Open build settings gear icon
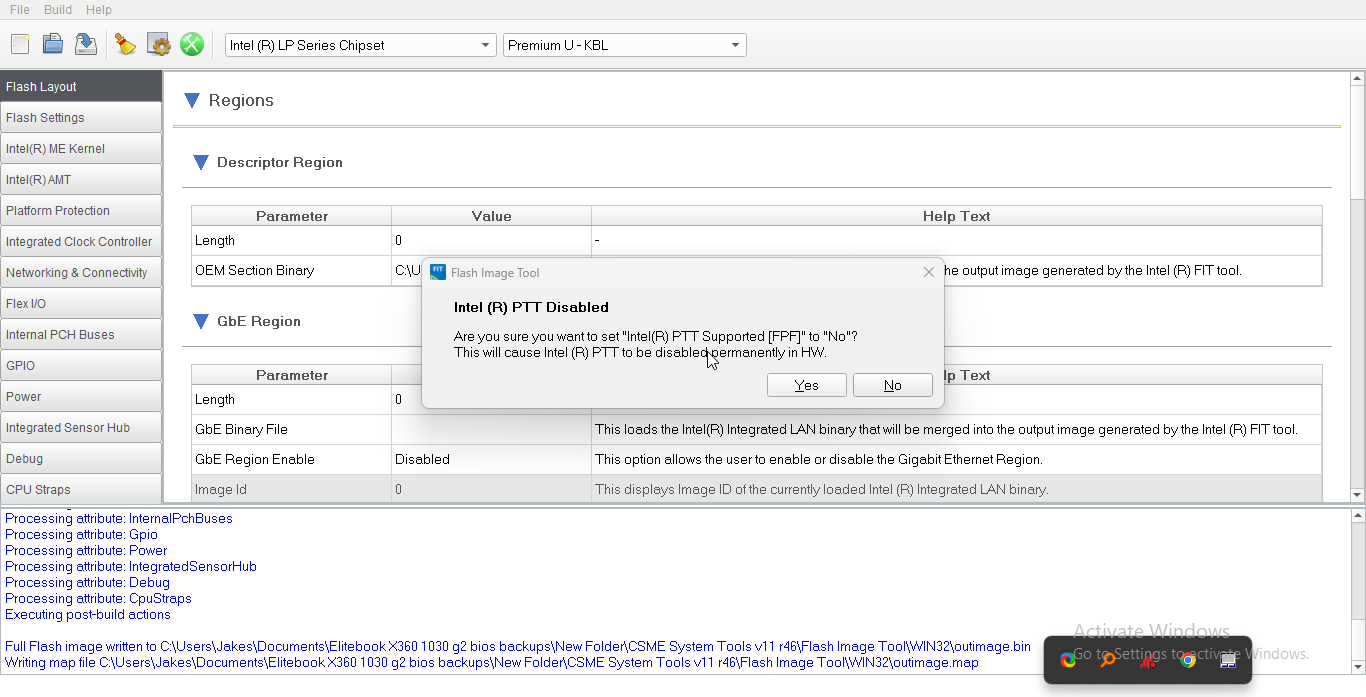This screenshot has height=697, width=1366. (x=158, y=44)
